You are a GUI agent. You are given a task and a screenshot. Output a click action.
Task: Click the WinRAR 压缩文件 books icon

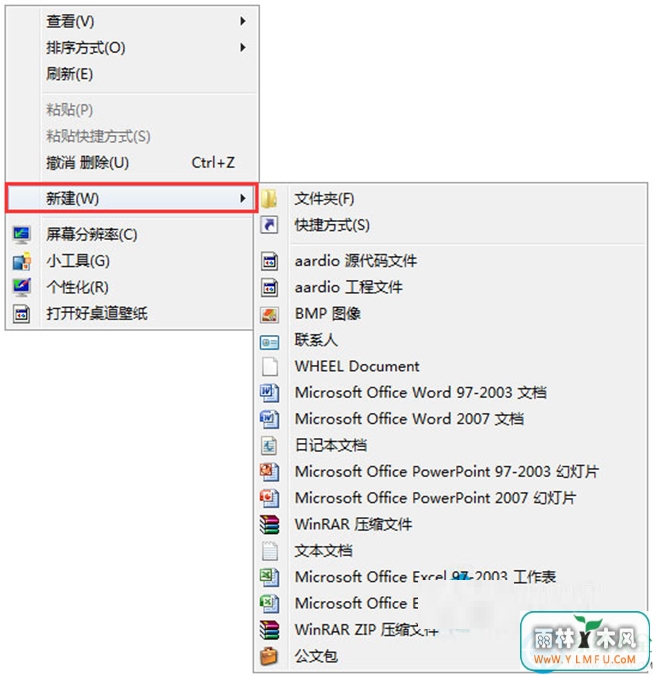pos(270,525)
